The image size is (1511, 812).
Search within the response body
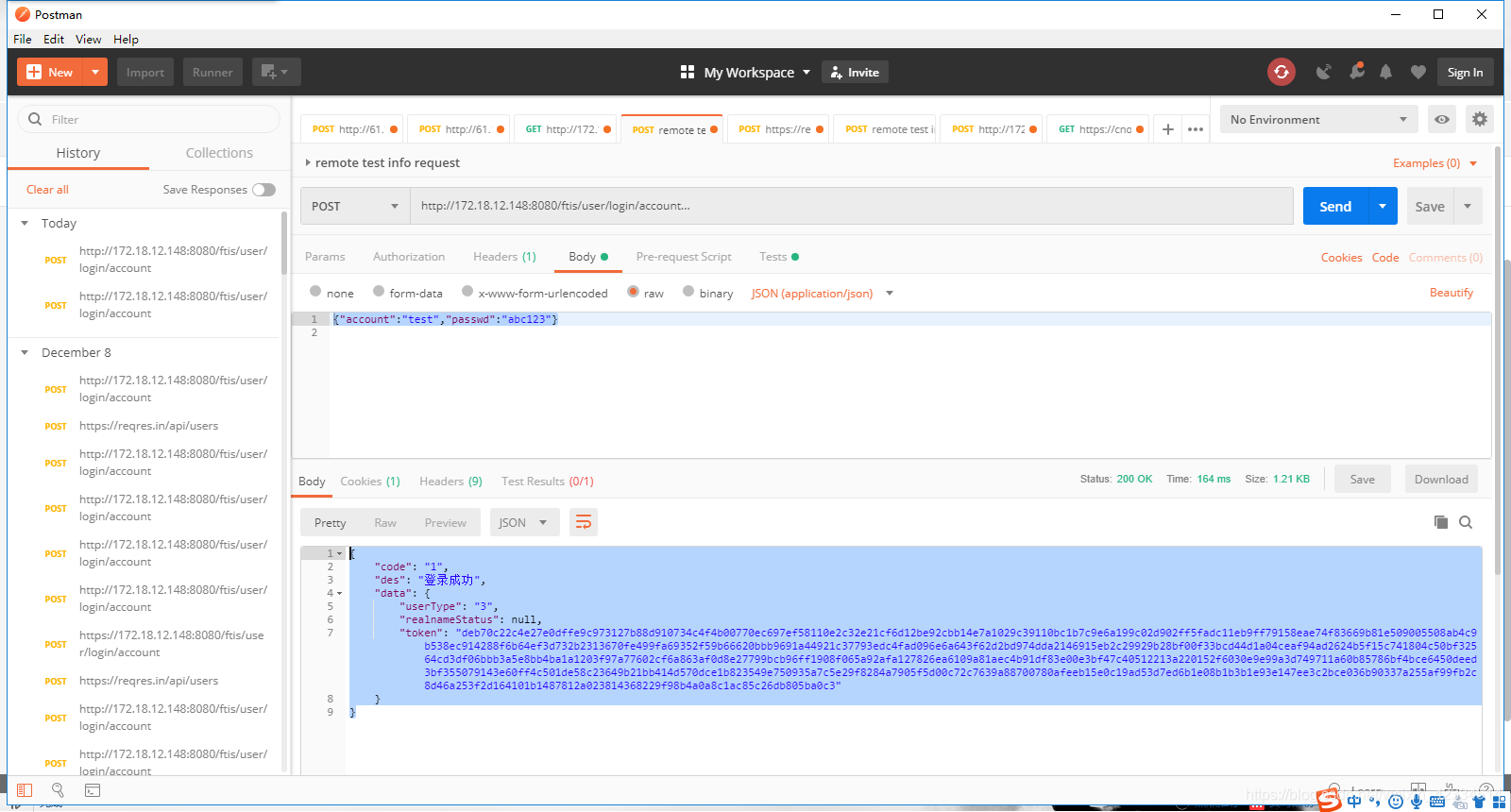pos(1466,522)
